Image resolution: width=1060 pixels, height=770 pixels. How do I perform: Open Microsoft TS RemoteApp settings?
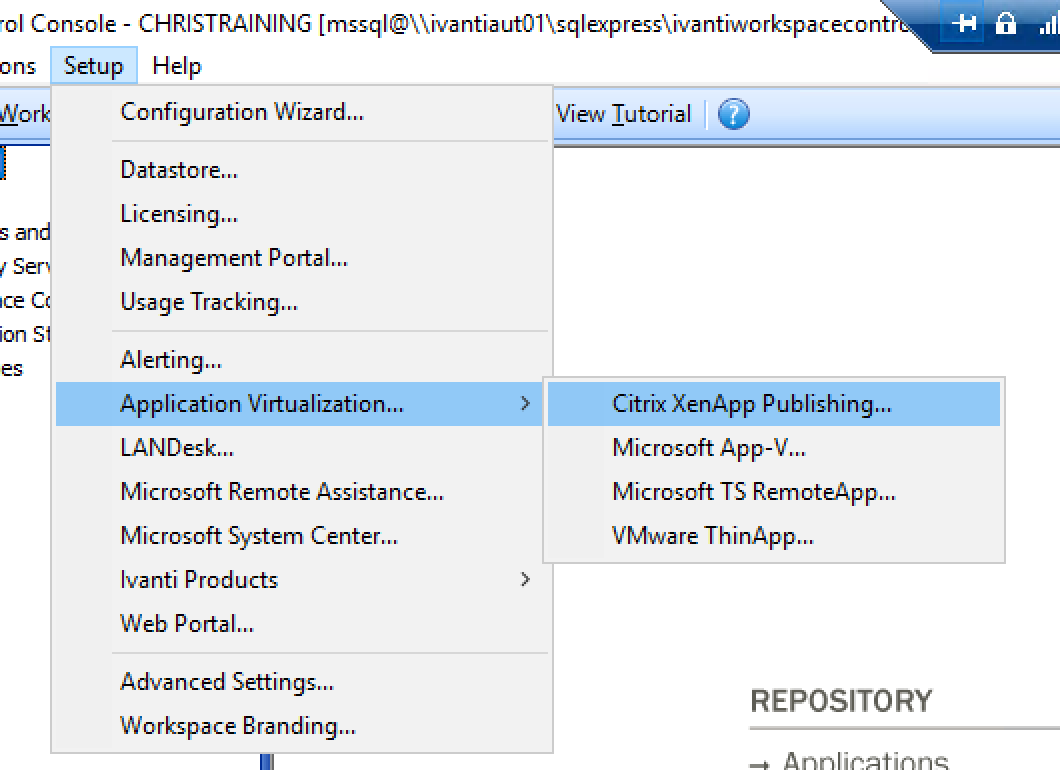pos(753,492)
